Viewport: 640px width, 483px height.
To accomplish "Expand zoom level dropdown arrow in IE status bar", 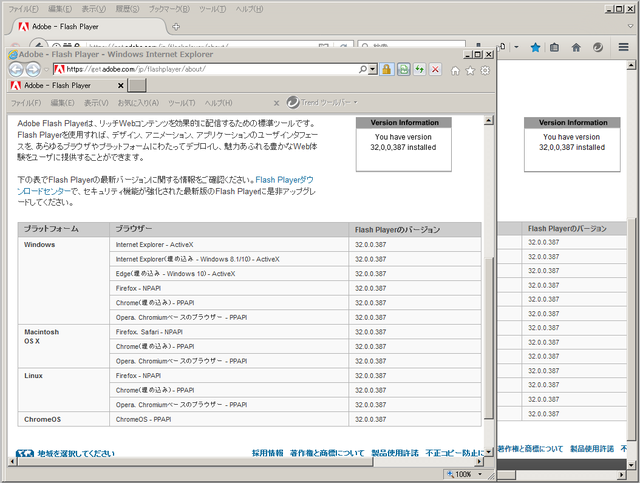I will (480, 474).
